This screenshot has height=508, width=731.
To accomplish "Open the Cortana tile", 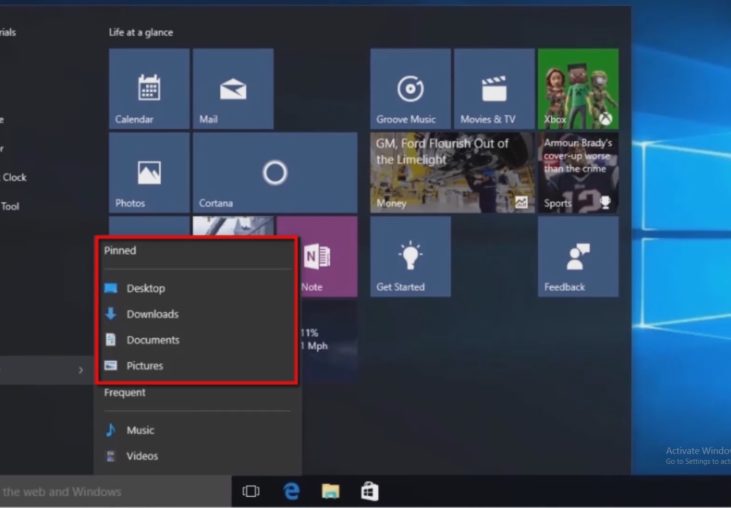I will (x=275, y=173).
